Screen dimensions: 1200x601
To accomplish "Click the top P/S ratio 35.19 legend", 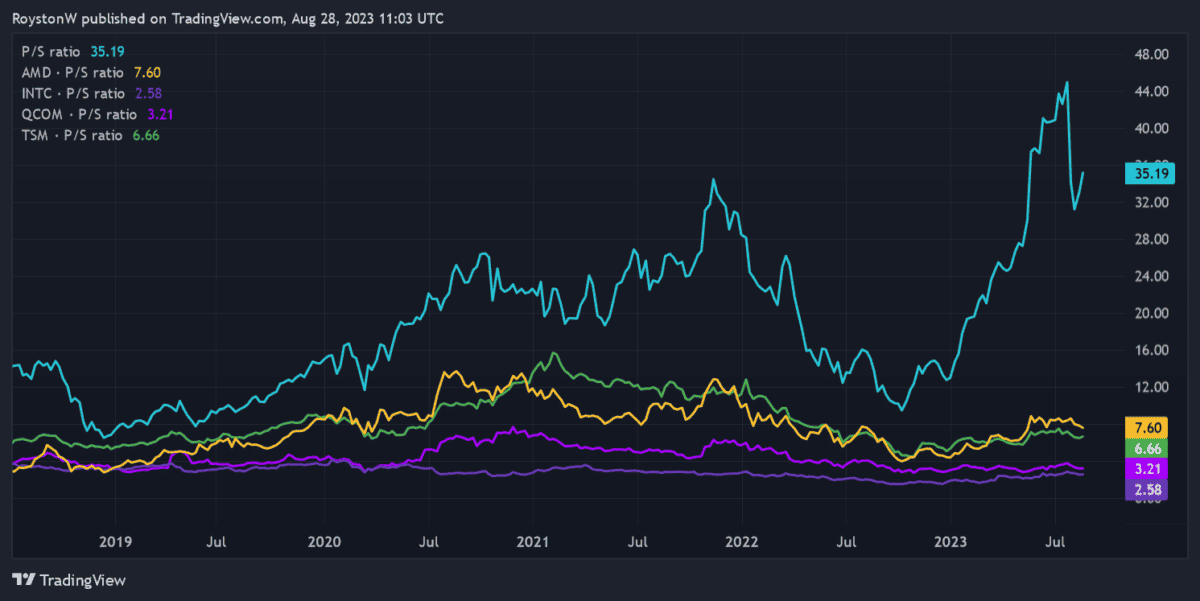I will click(x=72, y=51).
